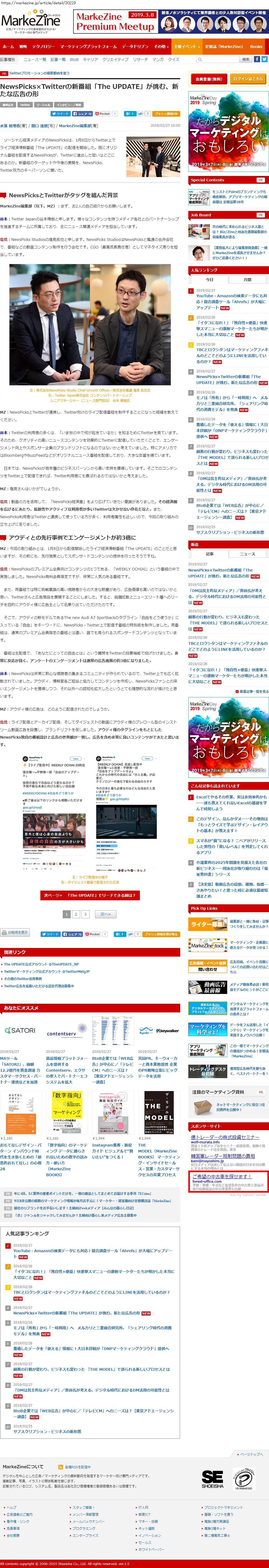Click the top Hatena bookmark button
This screenshot has height=1568, width=269.
[129, 114]
